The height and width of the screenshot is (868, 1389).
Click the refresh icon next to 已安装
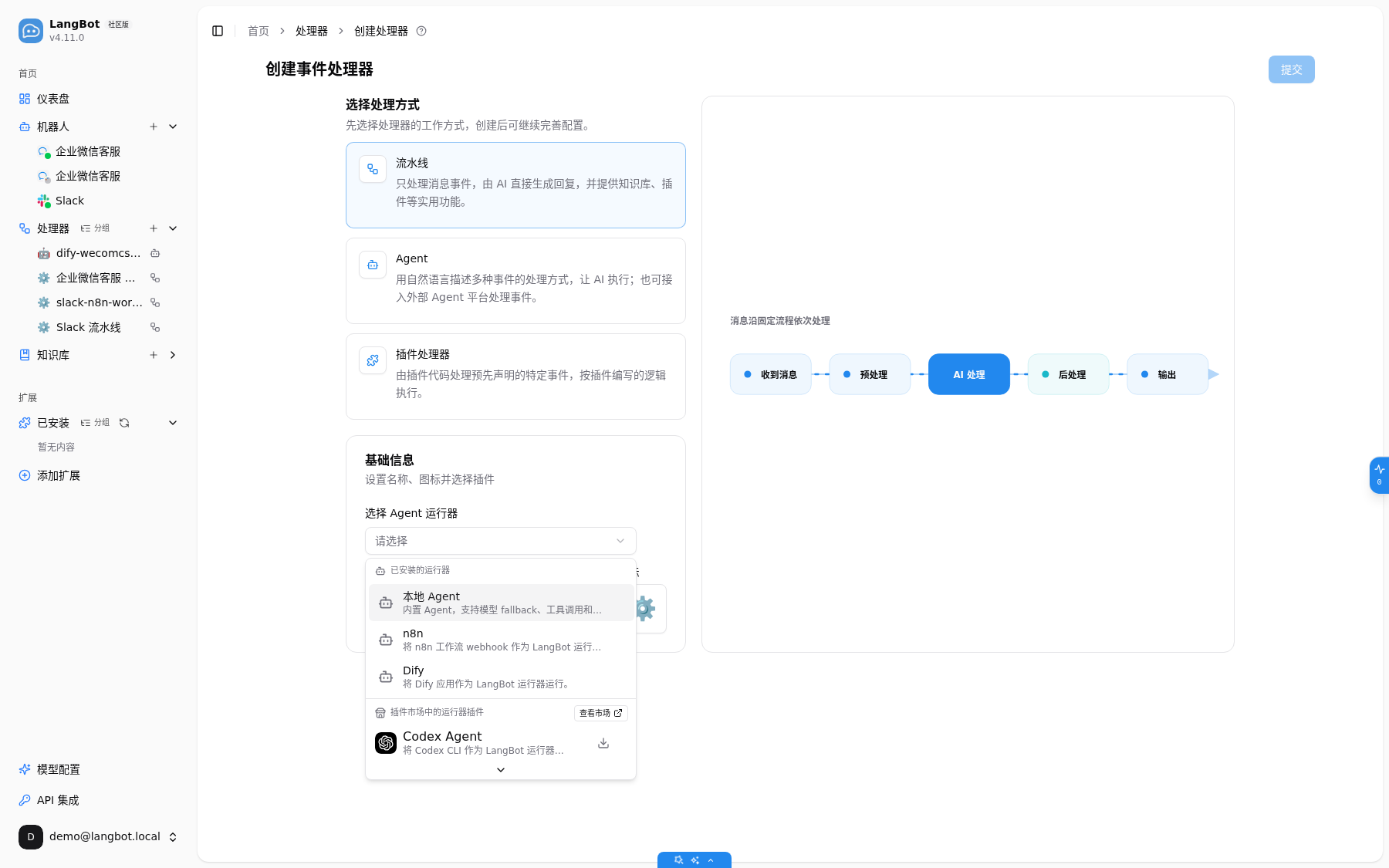124,423
